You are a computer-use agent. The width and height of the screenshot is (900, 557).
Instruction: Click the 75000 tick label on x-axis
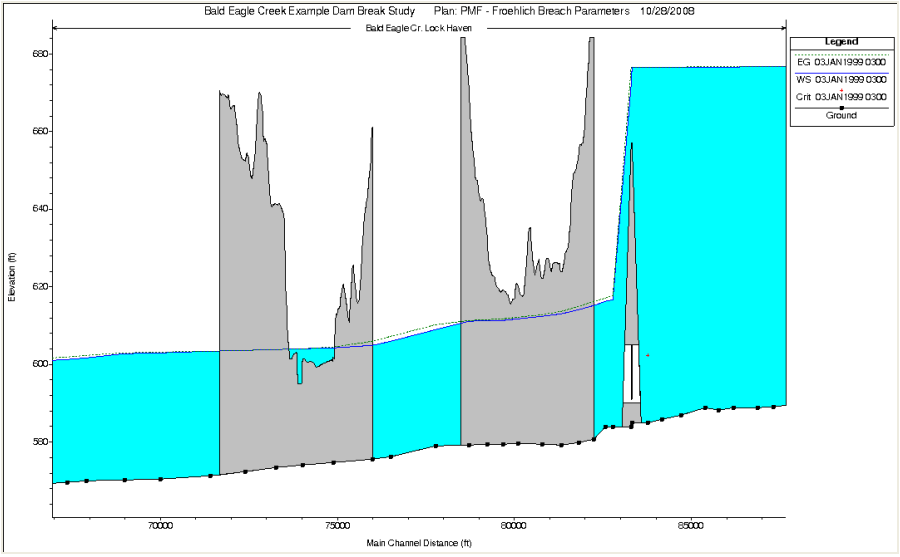tap(337, 525)
